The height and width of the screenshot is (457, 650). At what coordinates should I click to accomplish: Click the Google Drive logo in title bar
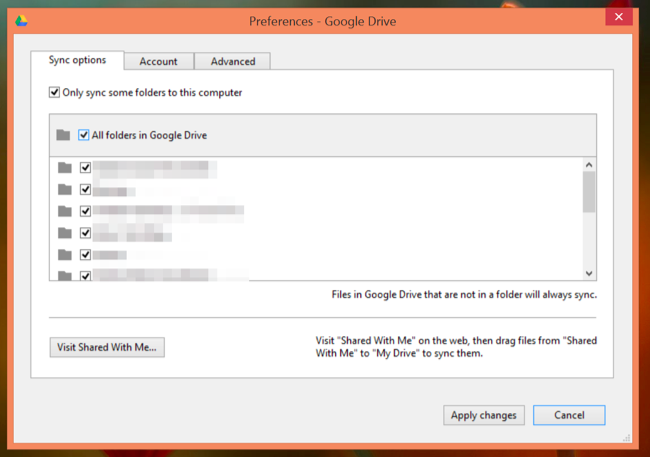[x=21, y=19]
